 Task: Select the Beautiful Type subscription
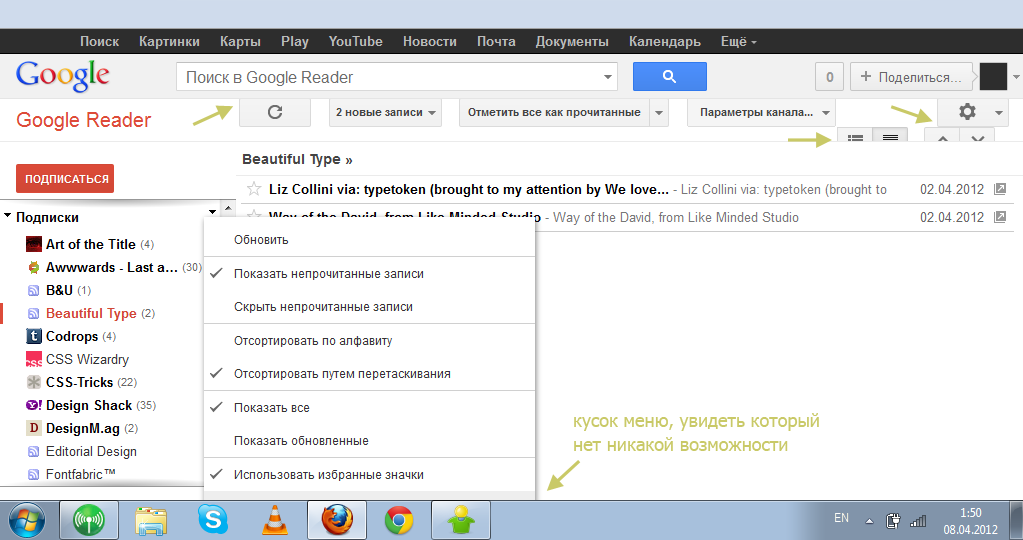click(x=91, y=313)
